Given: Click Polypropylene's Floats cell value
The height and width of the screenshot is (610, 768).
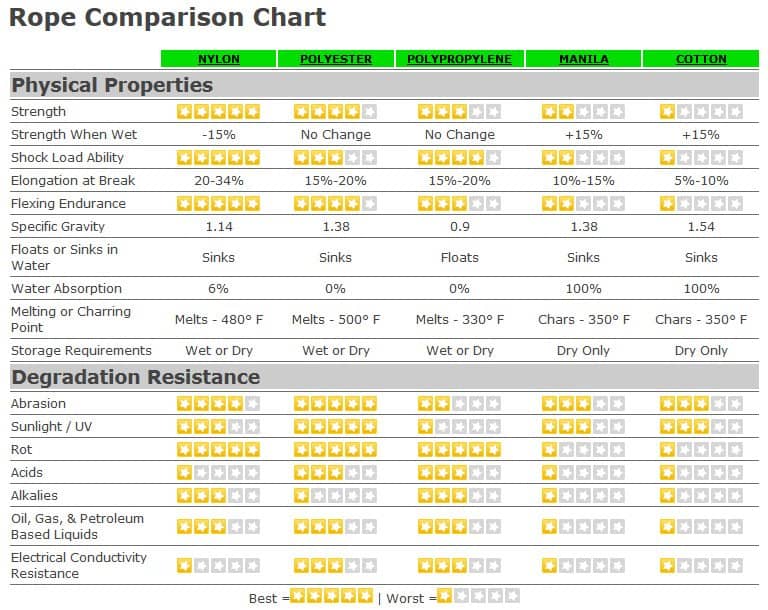Looking at the screenshot, I should (x=459, y=257).
